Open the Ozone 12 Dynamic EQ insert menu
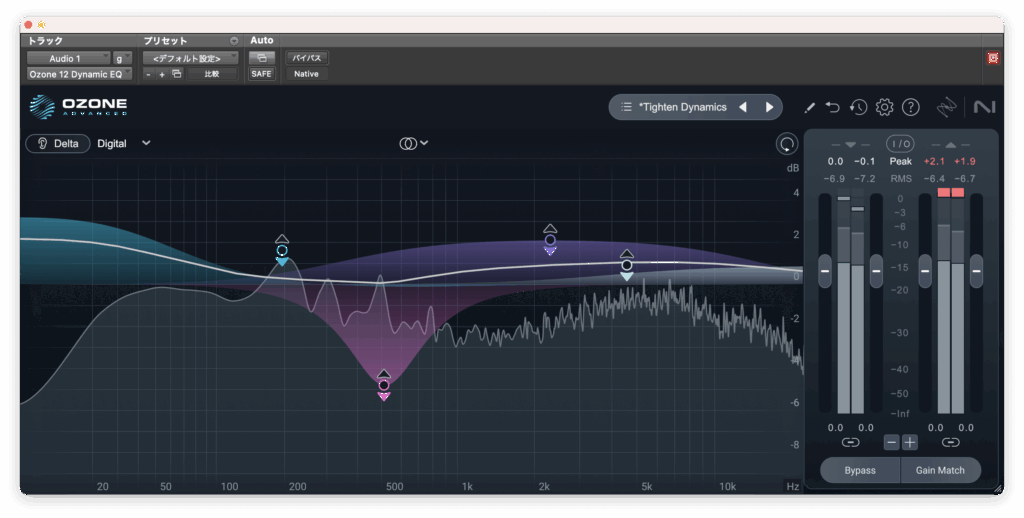This screenshot has width=1024, height=518. (79, 74)
